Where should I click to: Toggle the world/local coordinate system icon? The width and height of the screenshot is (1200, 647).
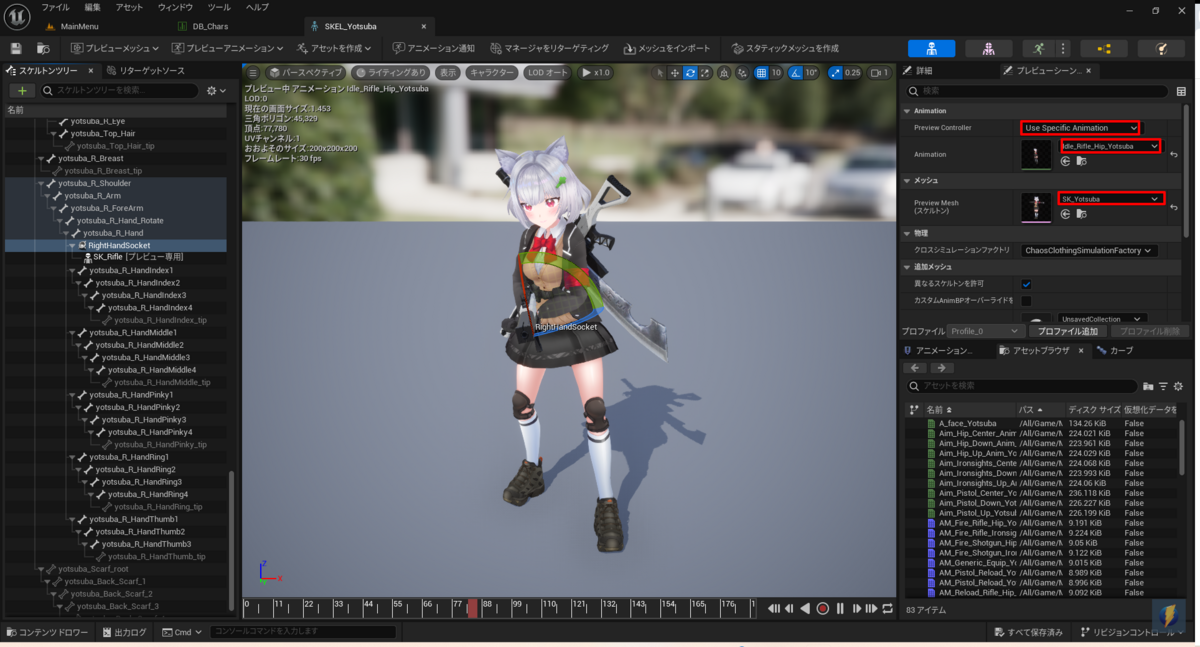(725, 72)
